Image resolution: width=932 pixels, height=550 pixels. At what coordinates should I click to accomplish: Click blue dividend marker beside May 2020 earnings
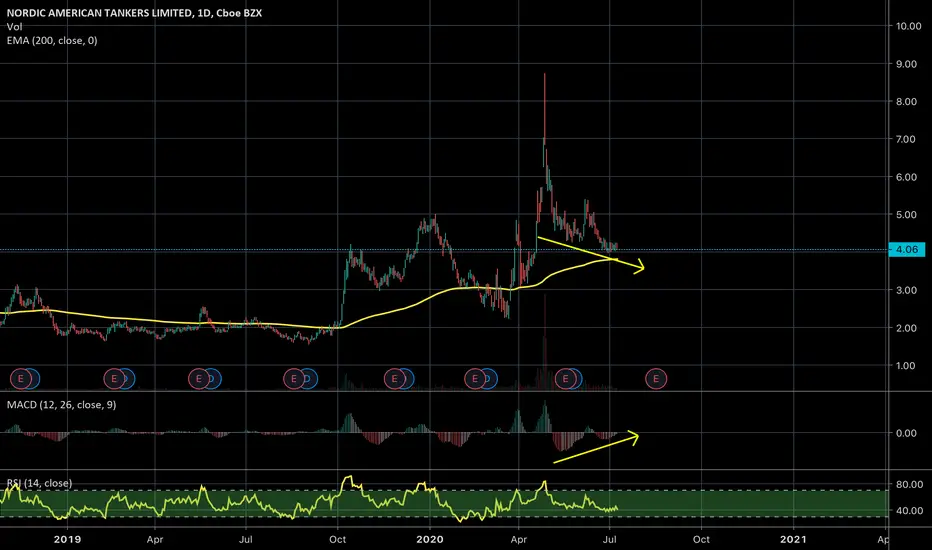pos(578,379)
